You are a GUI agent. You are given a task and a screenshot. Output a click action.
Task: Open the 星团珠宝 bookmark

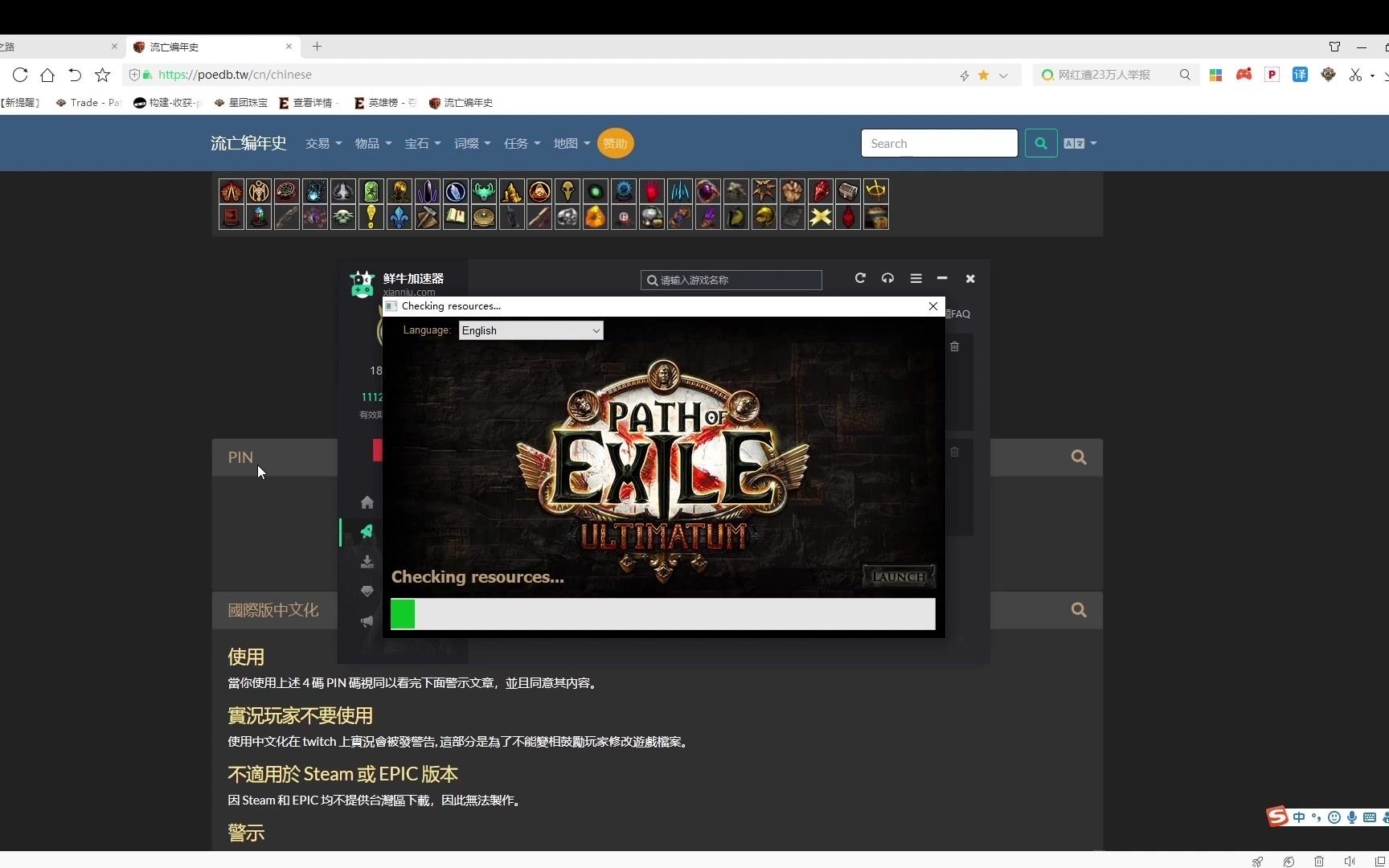[241, 103]
